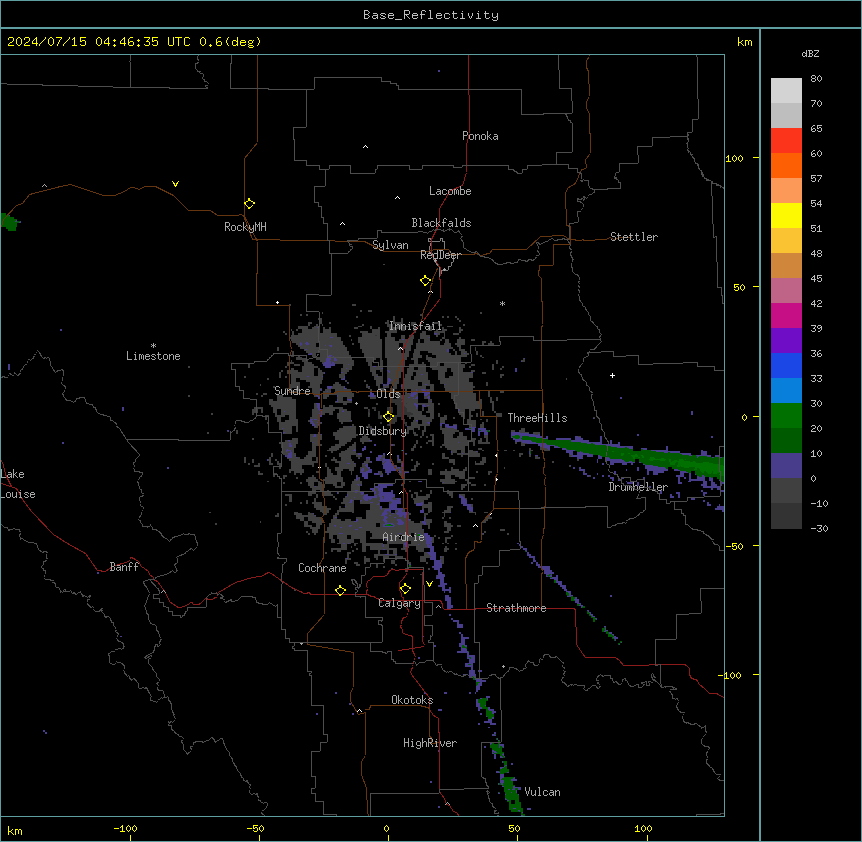
Task: Click the Okotoks city label
Action: tap(412, 700)
